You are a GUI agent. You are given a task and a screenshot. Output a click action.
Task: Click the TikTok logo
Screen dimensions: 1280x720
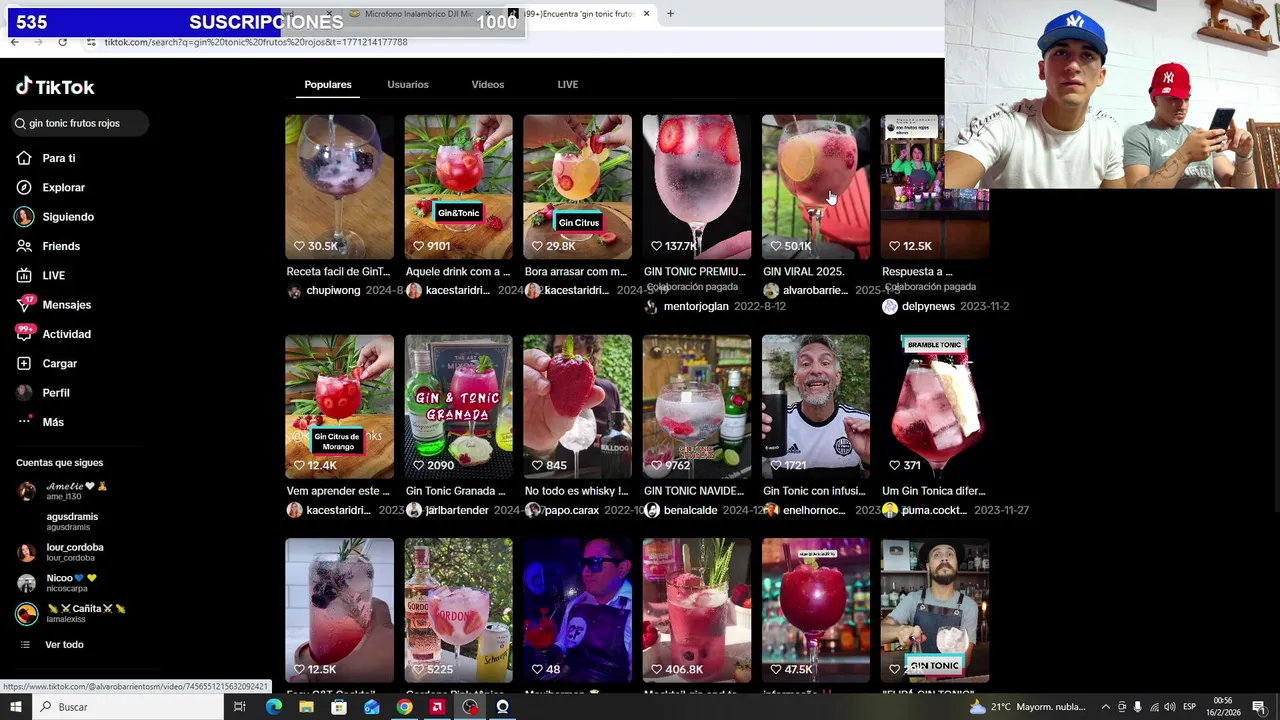coord(55,87)
